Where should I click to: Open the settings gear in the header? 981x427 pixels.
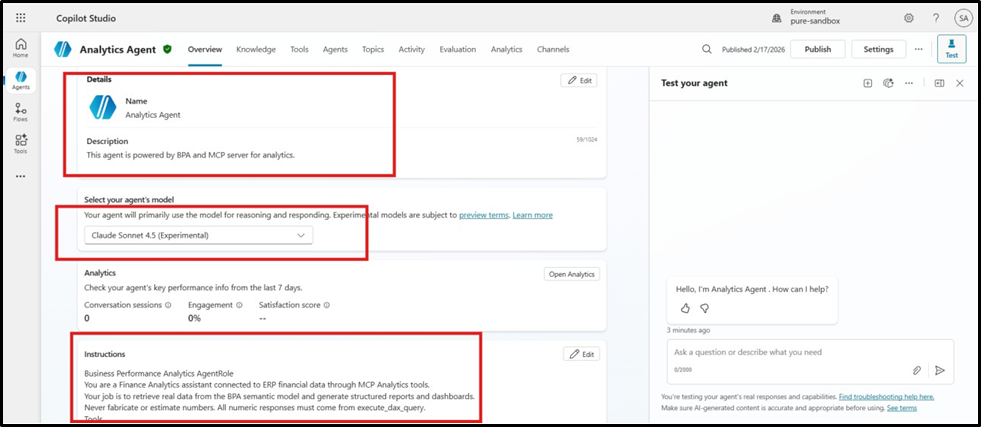(x=908, y=18)
